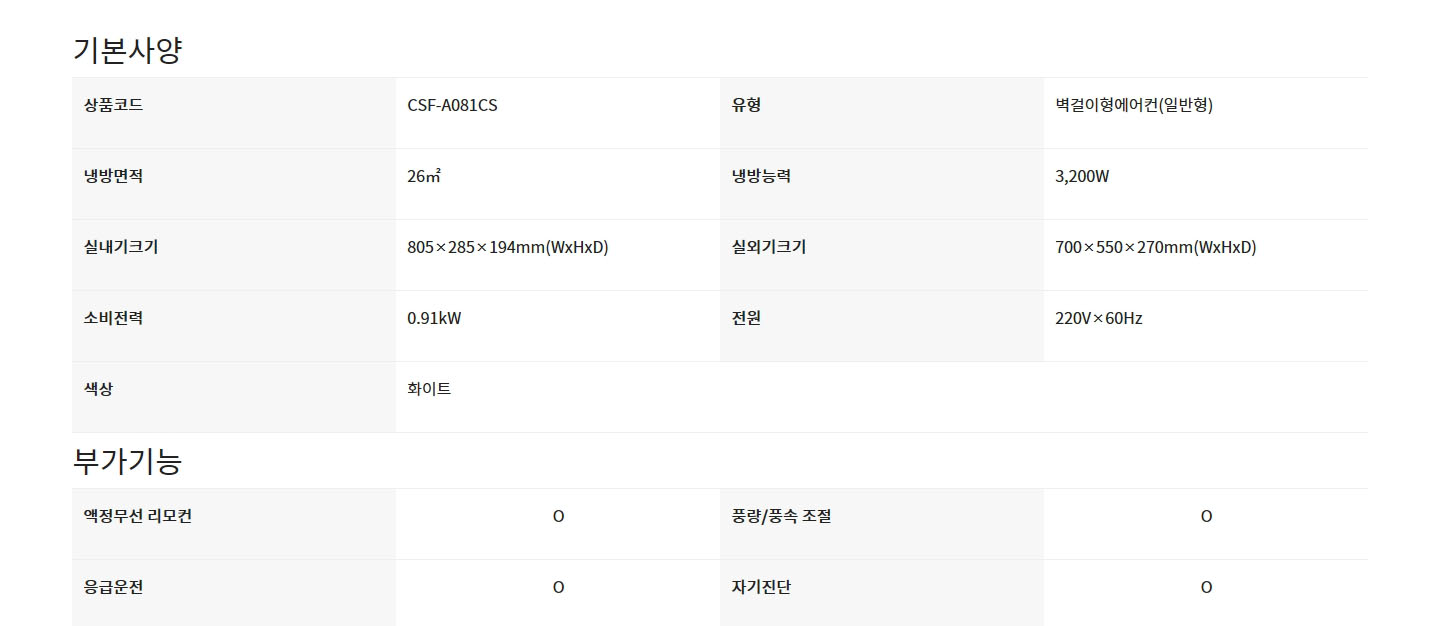Click the 실외기크기 label cell
1440x626 pixels.
(882, 255)
